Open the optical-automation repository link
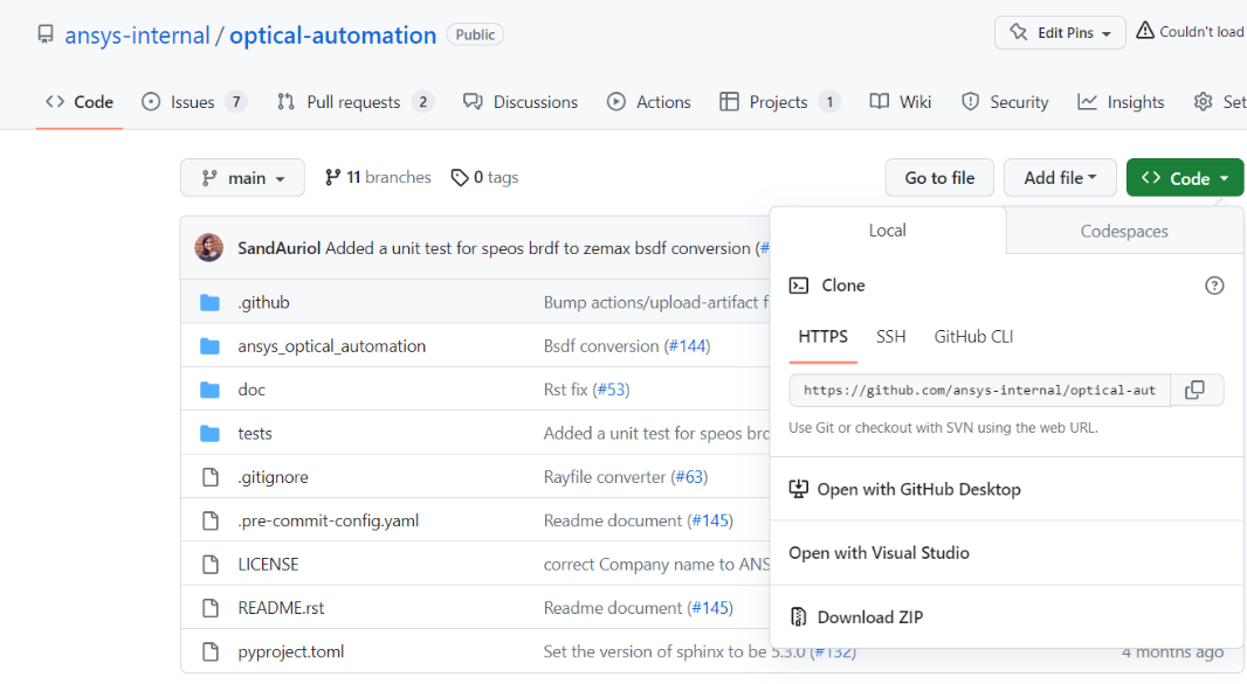 [x=333, y=35]
